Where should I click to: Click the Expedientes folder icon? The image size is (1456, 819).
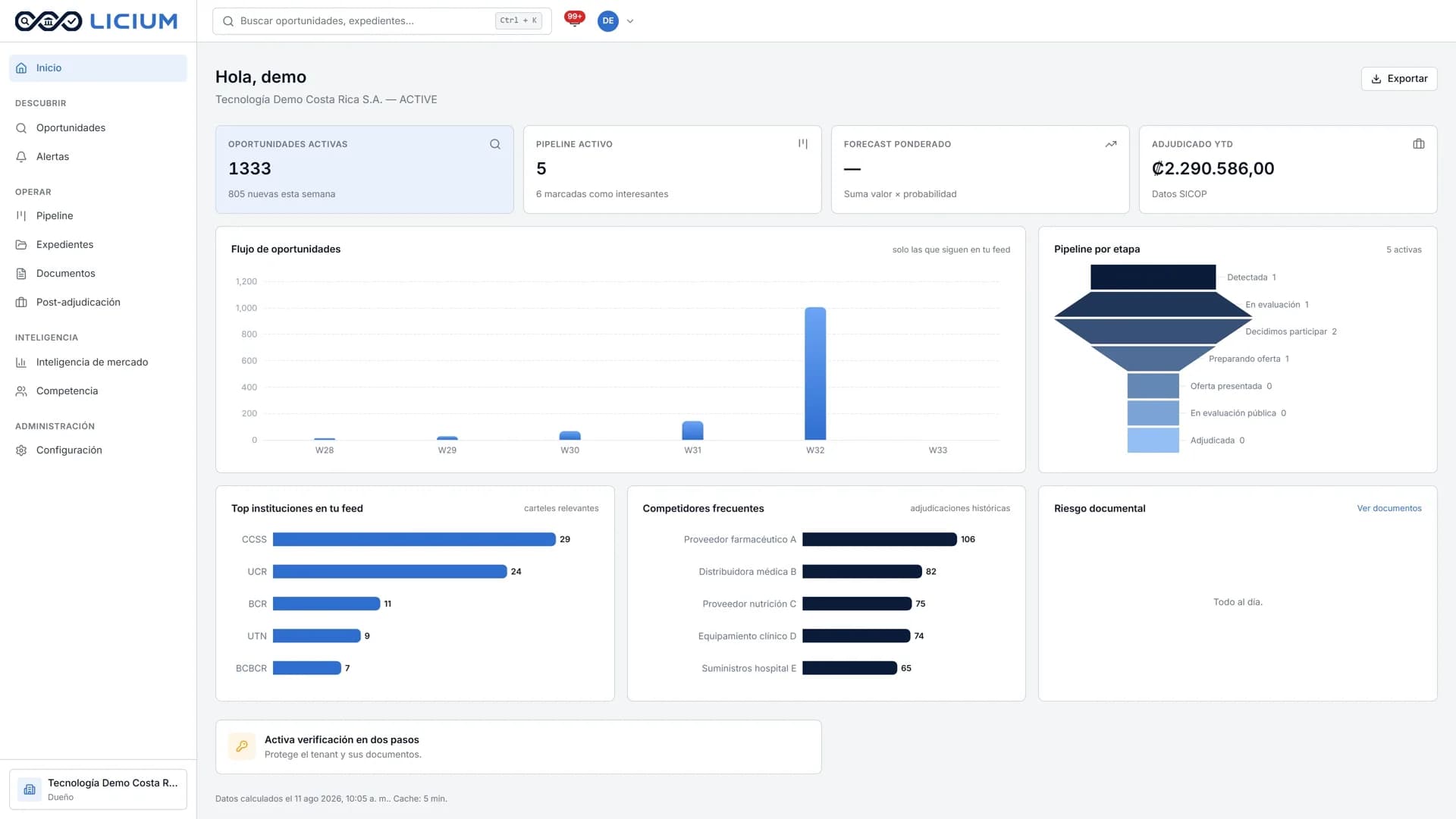point(21,245)
